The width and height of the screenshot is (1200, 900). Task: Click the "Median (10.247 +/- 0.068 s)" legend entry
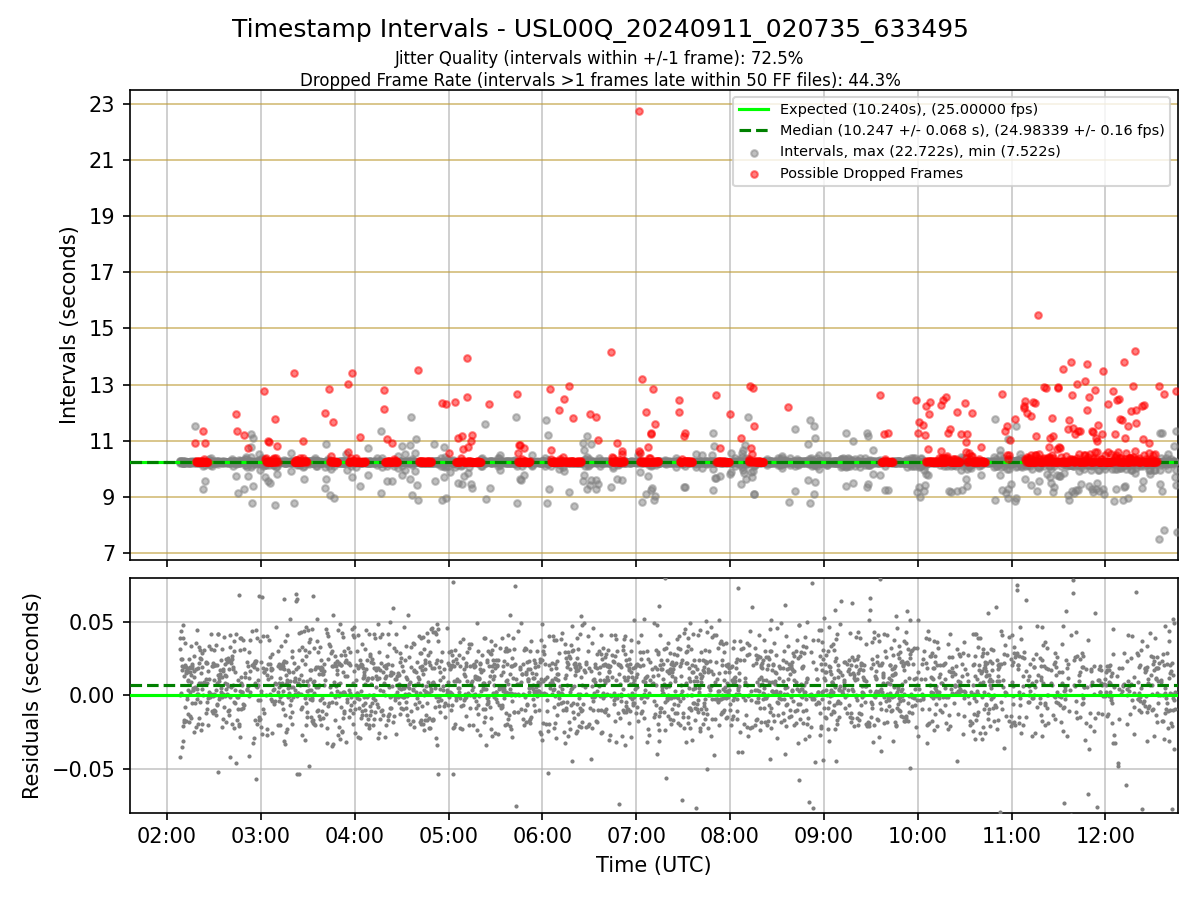[972, 130]
